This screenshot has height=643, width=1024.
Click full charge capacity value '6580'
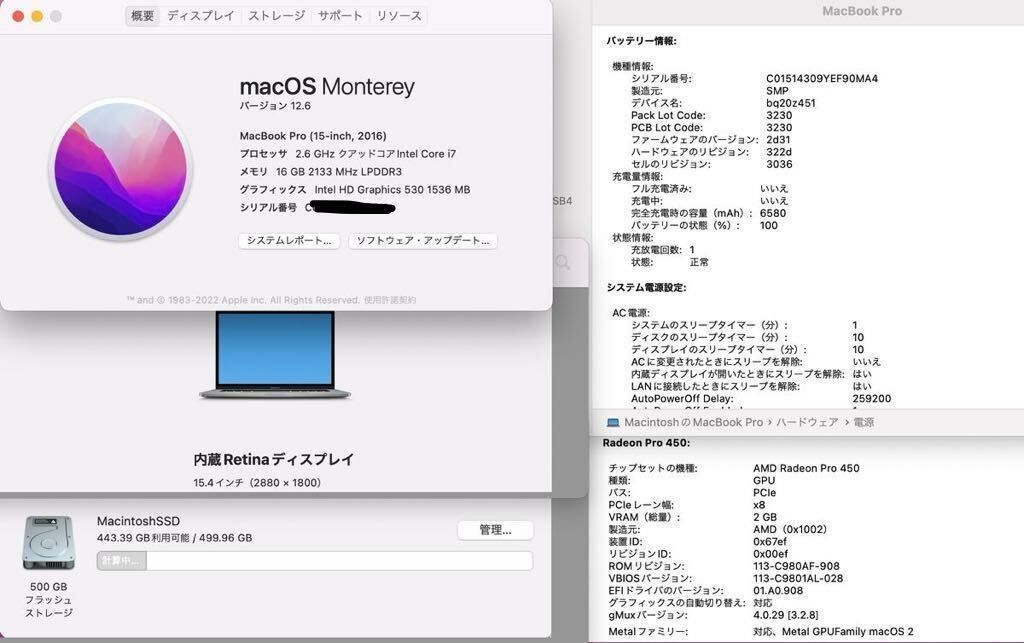tap(773, 213)
